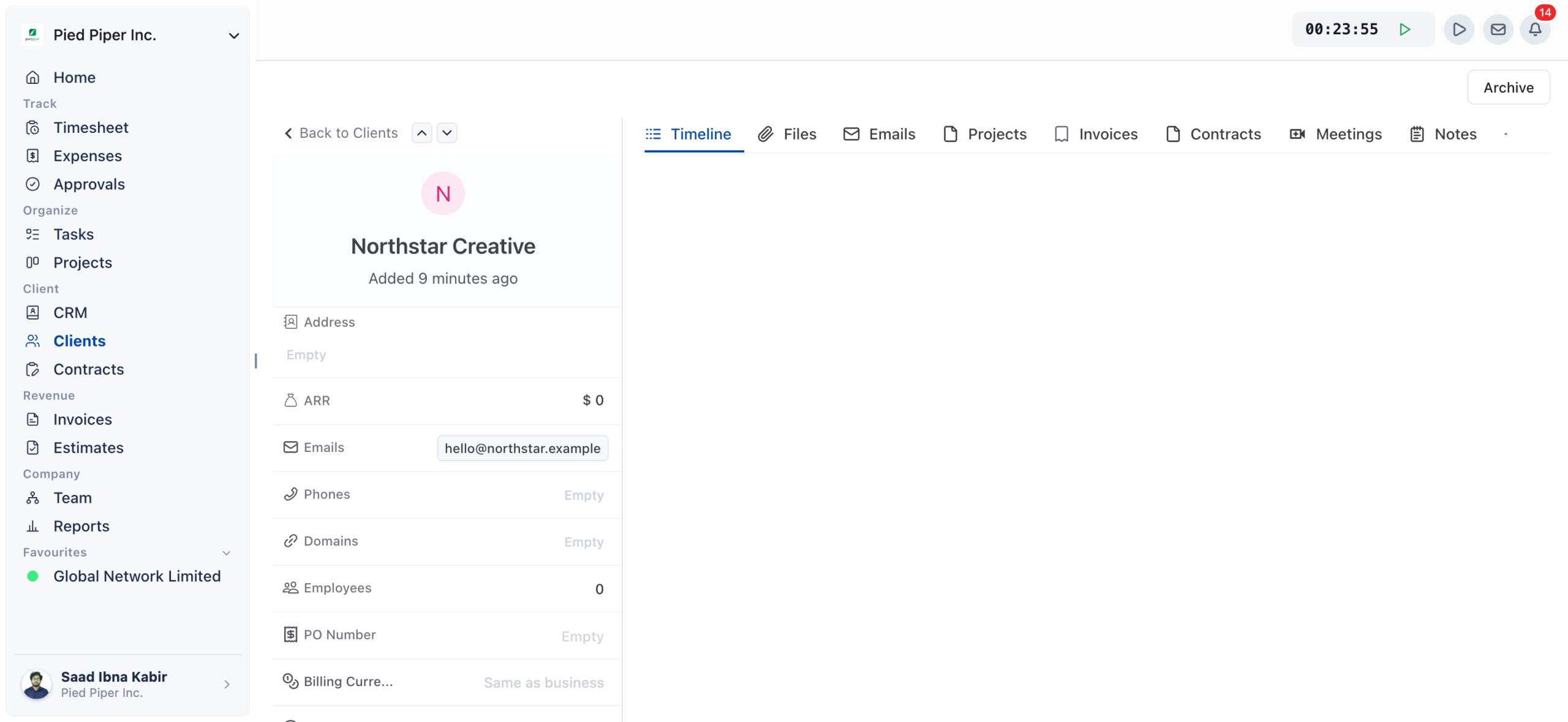Open the Billing Currency Same as business field
The image size is (1568, 722).
[543, 682]
